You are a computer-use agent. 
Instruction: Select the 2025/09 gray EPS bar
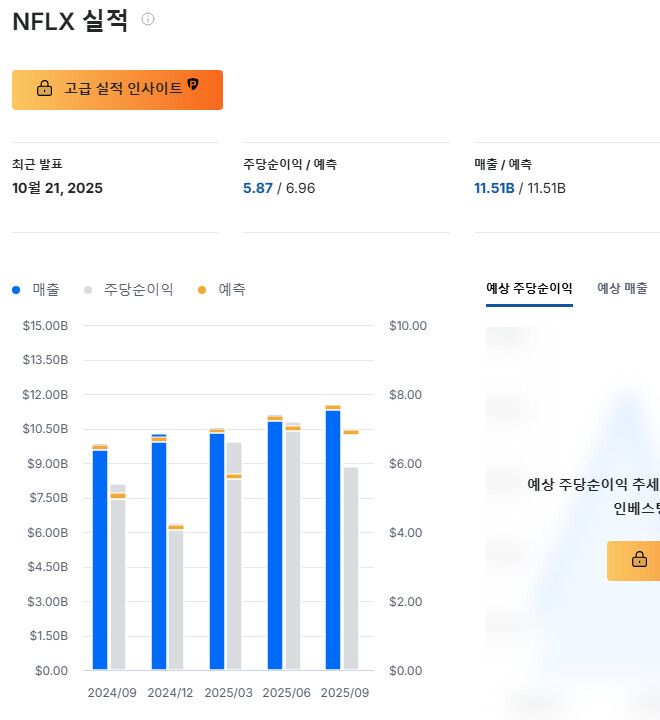(x=351, y=568)
